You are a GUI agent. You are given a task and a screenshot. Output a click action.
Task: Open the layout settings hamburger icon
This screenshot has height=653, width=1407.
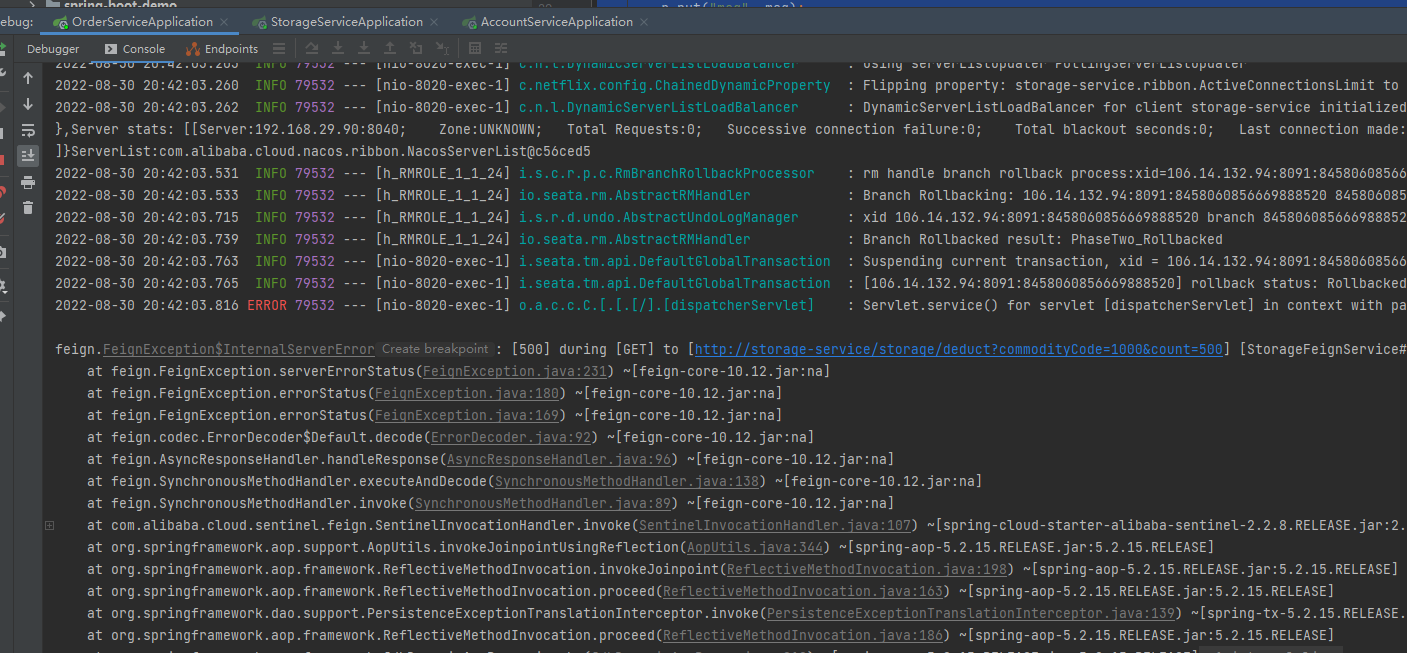tap(279, 48)
